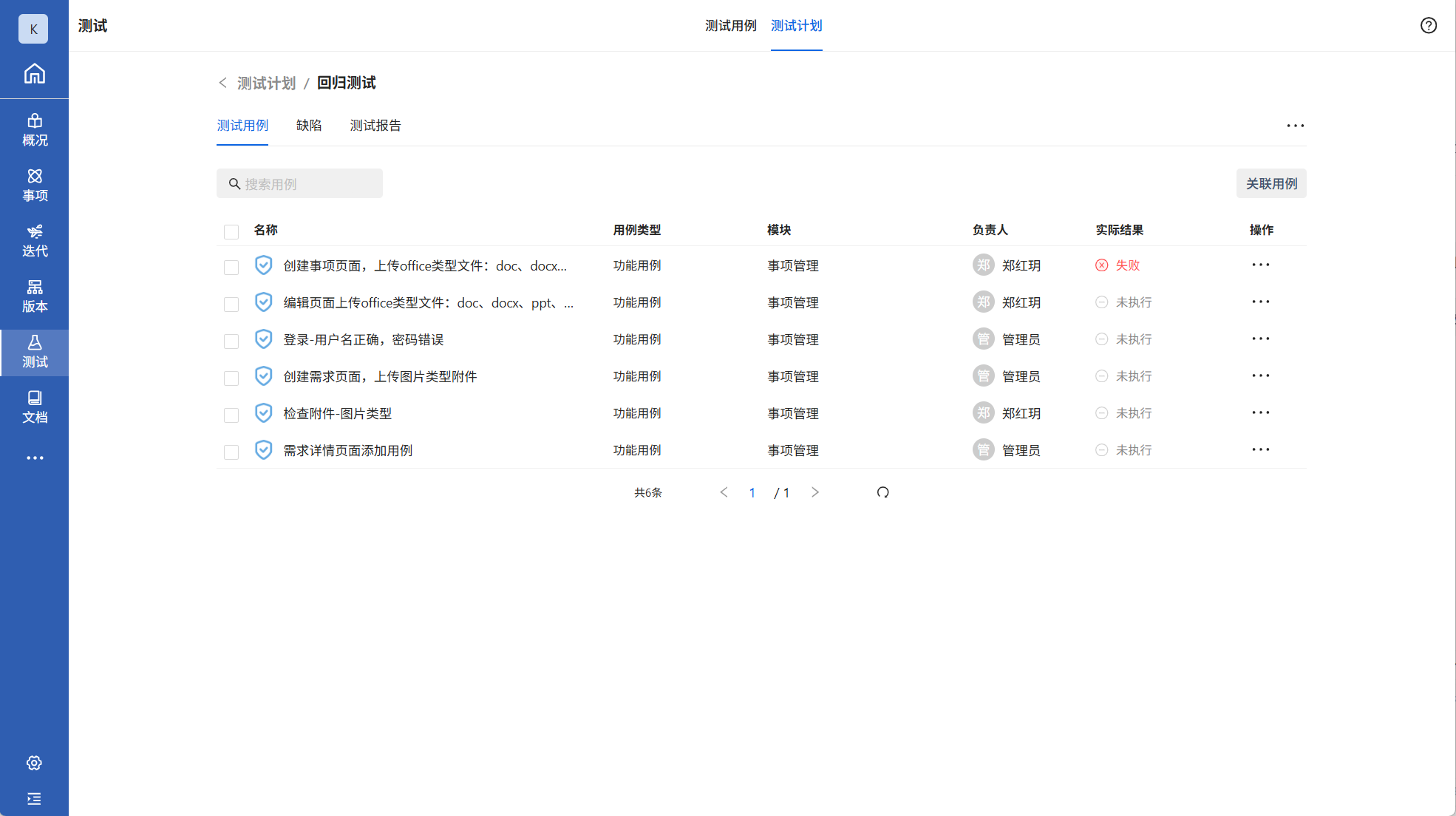The height and width of the screenshot is (816, 1456).
Task: Select checkbox for 检查附件-图片类型 row
Action: click(x=231, y=415)
